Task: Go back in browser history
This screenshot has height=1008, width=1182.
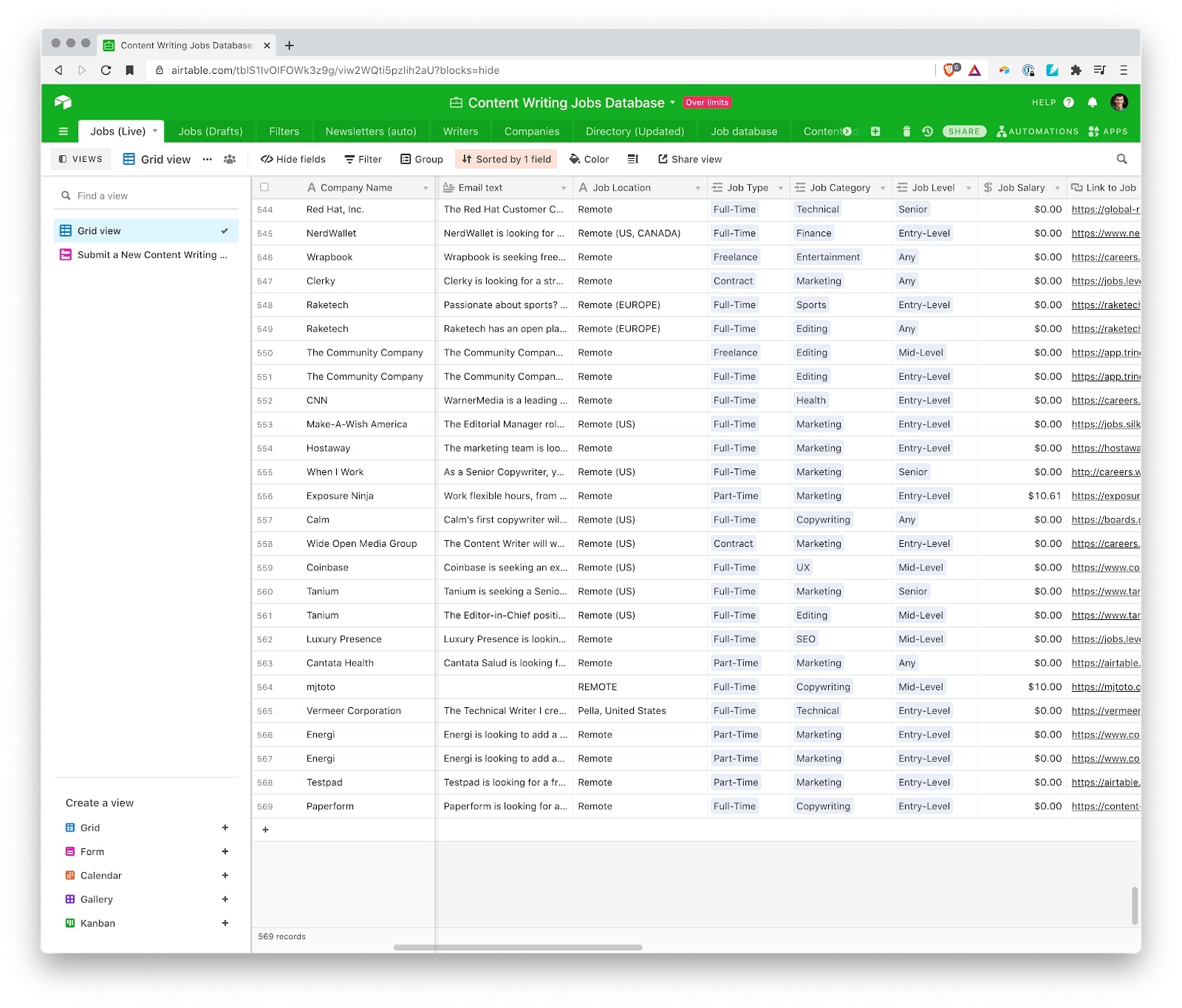Action: click(x=58, y=70)
